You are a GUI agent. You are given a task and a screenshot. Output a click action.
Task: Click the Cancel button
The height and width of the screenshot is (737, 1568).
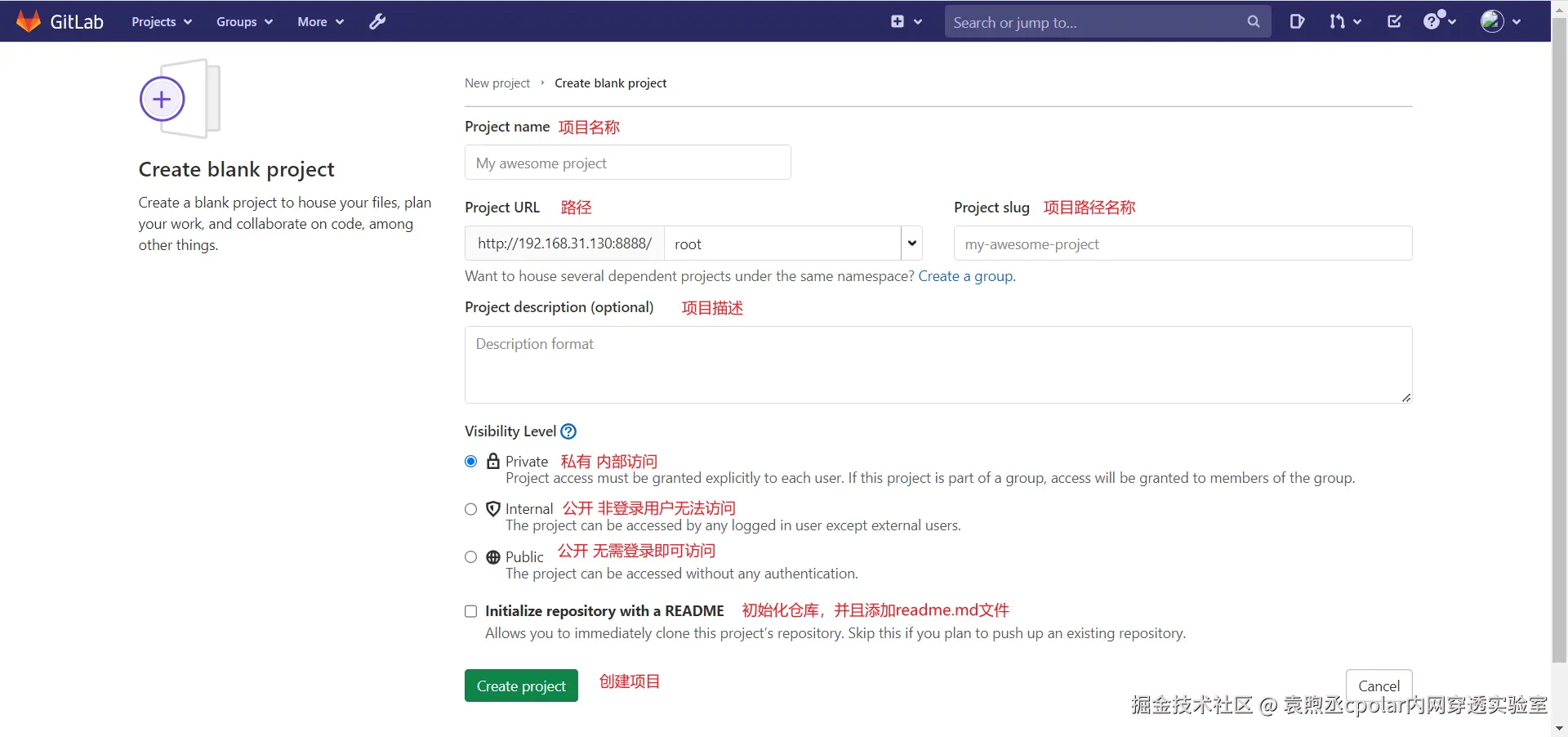click(x=1379, y=686)
